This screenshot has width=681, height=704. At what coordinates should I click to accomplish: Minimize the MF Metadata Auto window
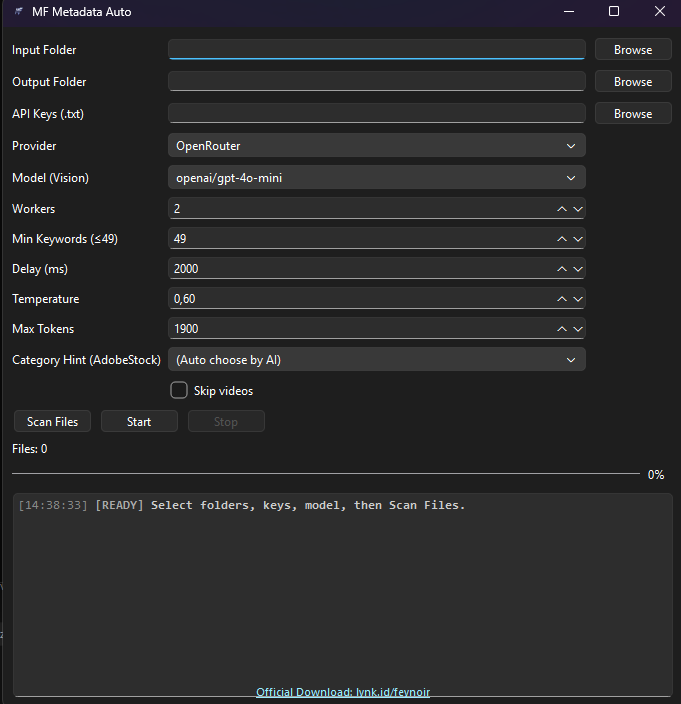[x=569, y=11]
